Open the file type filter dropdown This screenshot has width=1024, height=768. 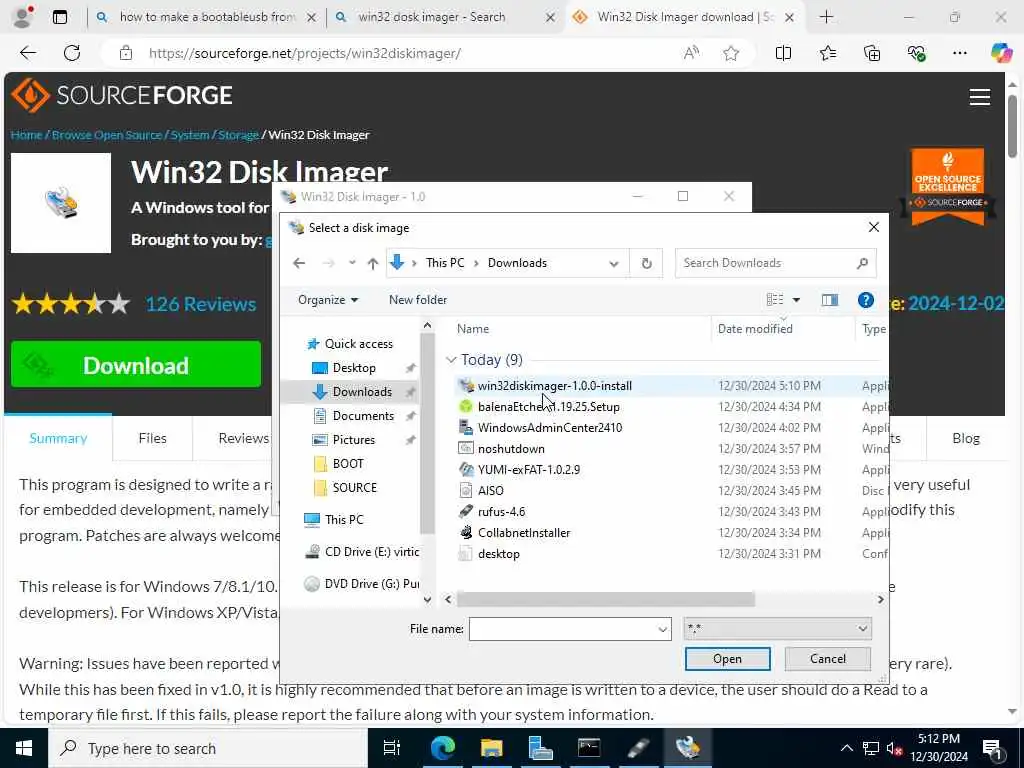click(862, 629)
